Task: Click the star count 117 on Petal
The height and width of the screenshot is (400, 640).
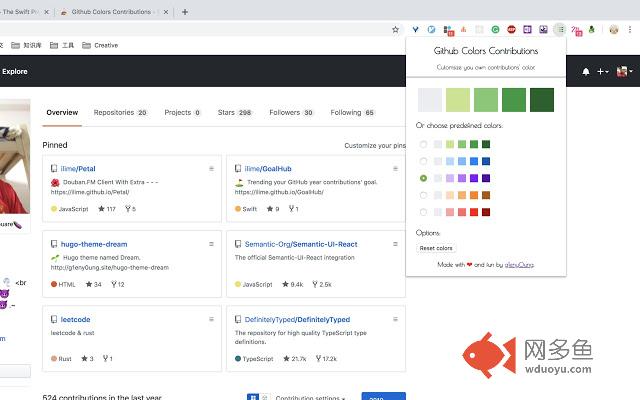Action: tap(107, 209)
